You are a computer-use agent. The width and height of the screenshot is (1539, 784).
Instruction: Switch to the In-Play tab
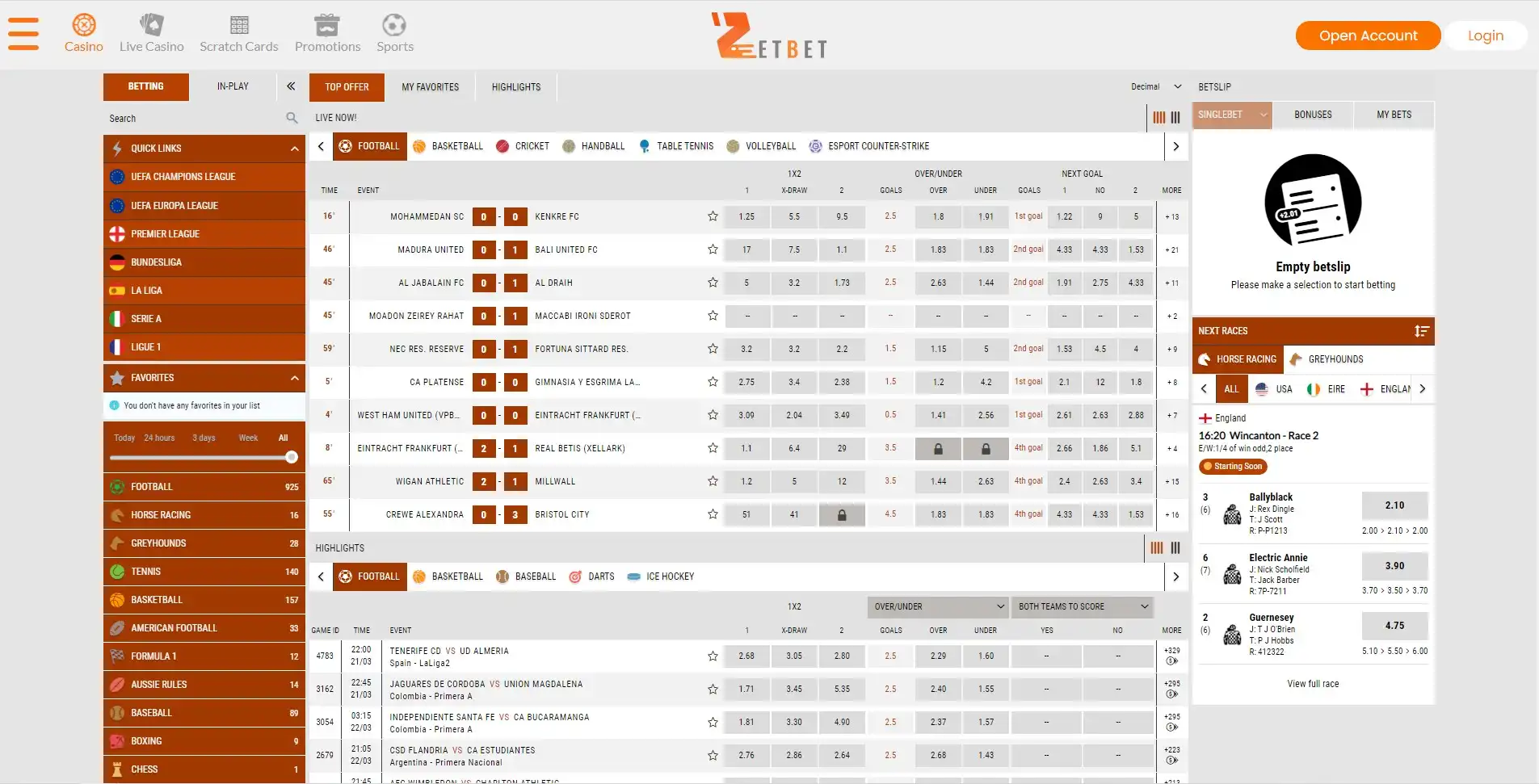(x=233, y=86)
